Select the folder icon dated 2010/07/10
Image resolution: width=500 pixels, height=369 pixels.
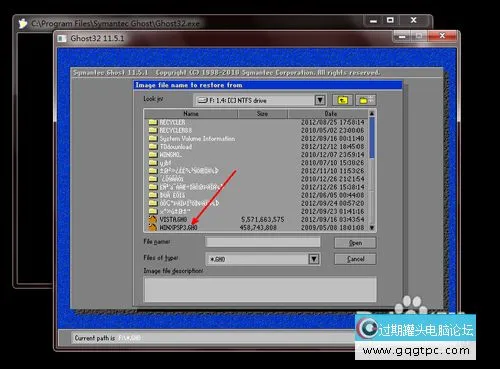tap(153, 163)
